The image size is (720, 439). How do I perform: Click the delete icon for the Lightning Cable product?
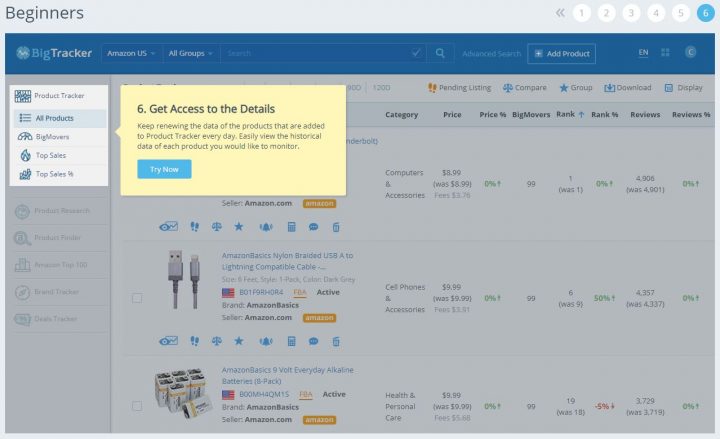coord(336,341)
